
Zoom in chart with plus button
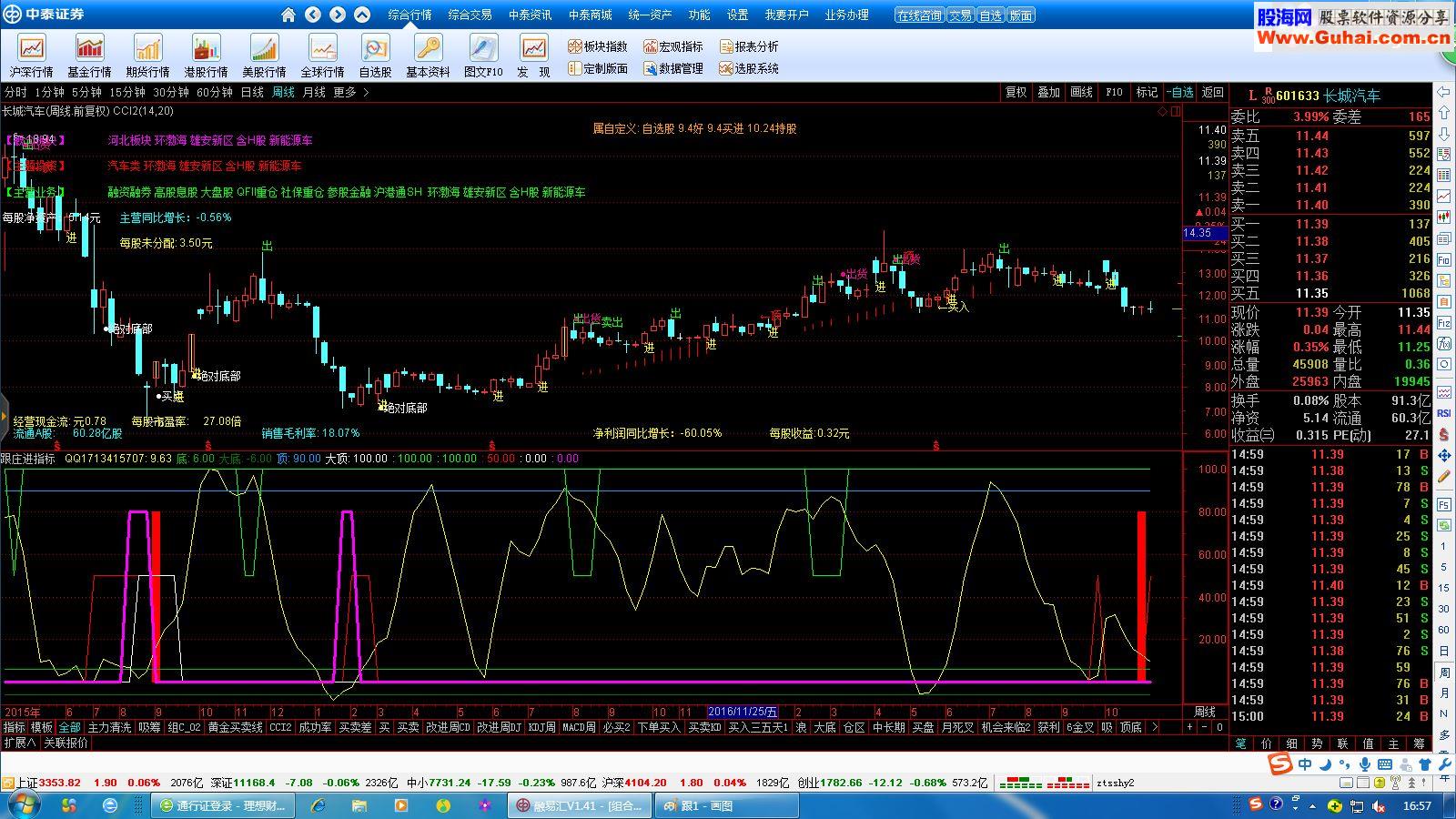[x=1188, y=727]
